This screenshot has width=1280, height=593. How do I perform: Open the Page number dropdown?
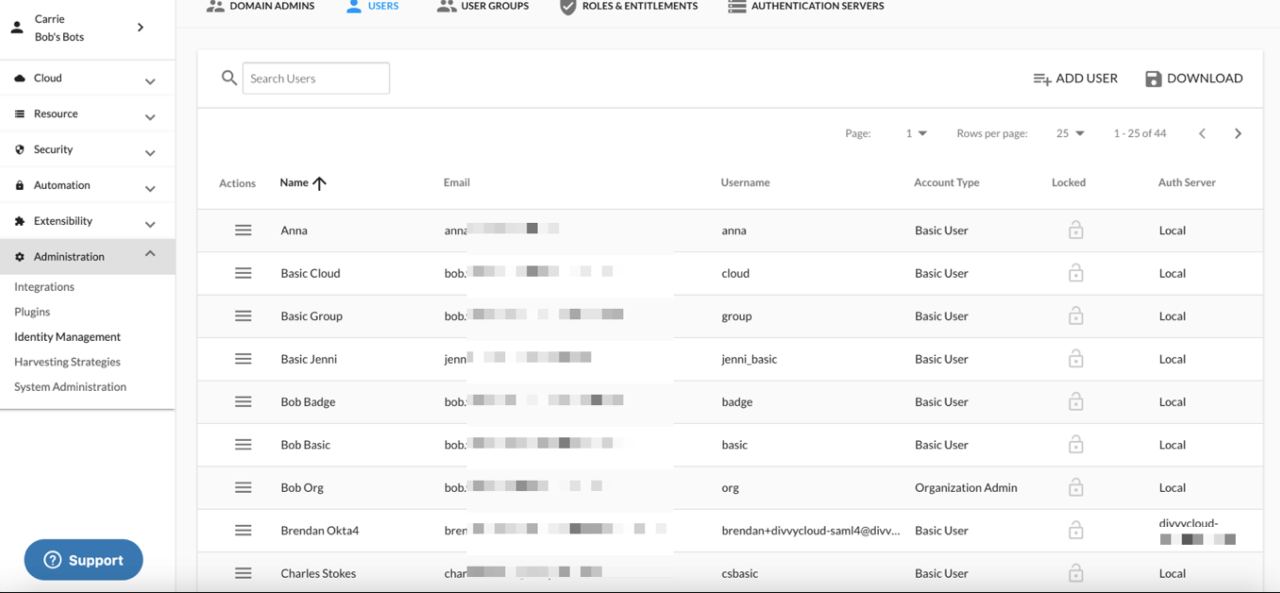916,134
